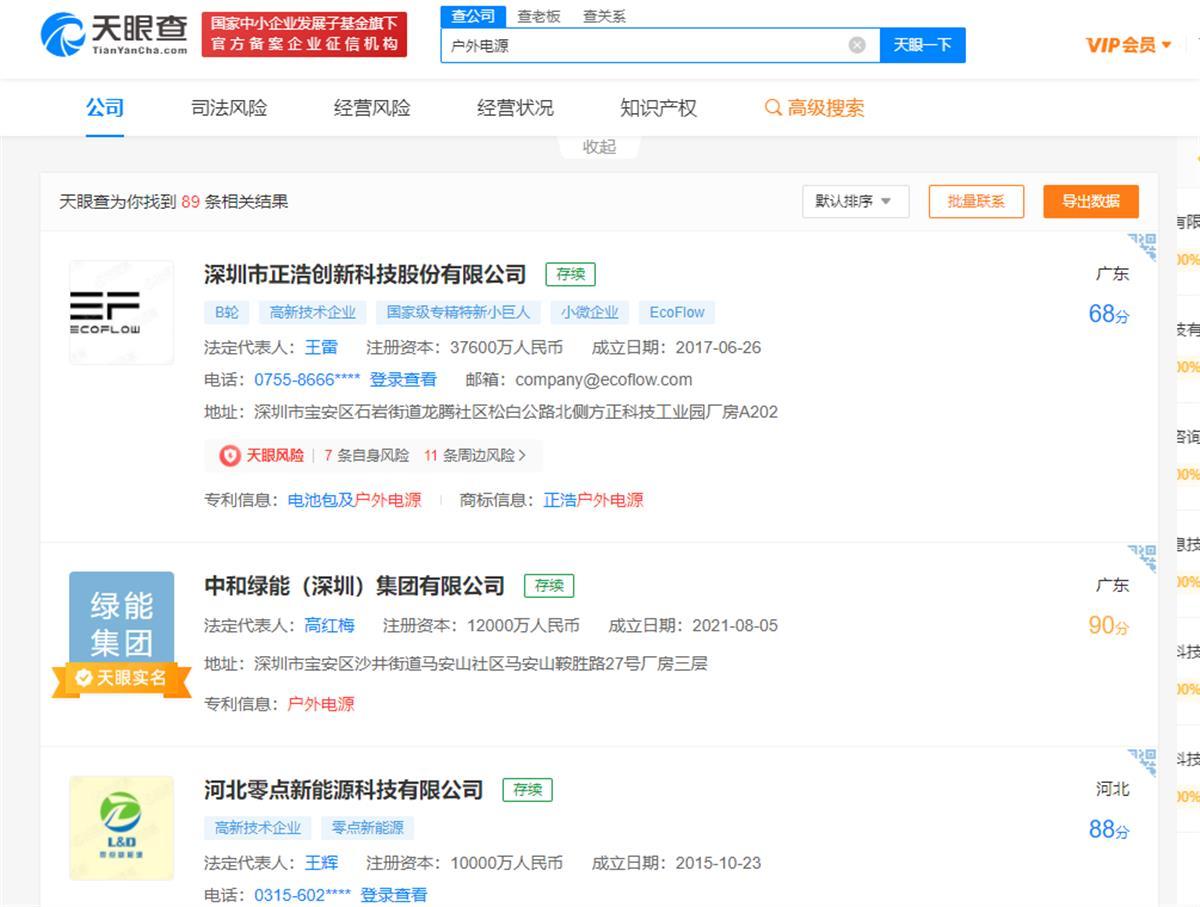
Task: Clear the search box with the X icon
Action: click(x=857, y=45)
